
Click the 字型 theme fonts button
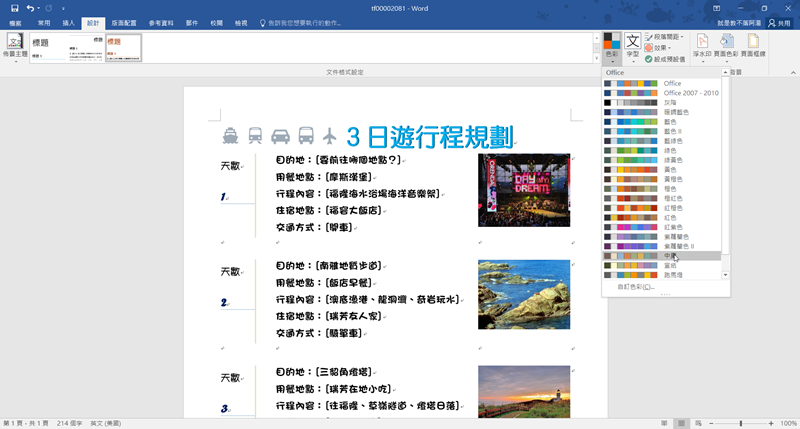[x=633, y=47]
